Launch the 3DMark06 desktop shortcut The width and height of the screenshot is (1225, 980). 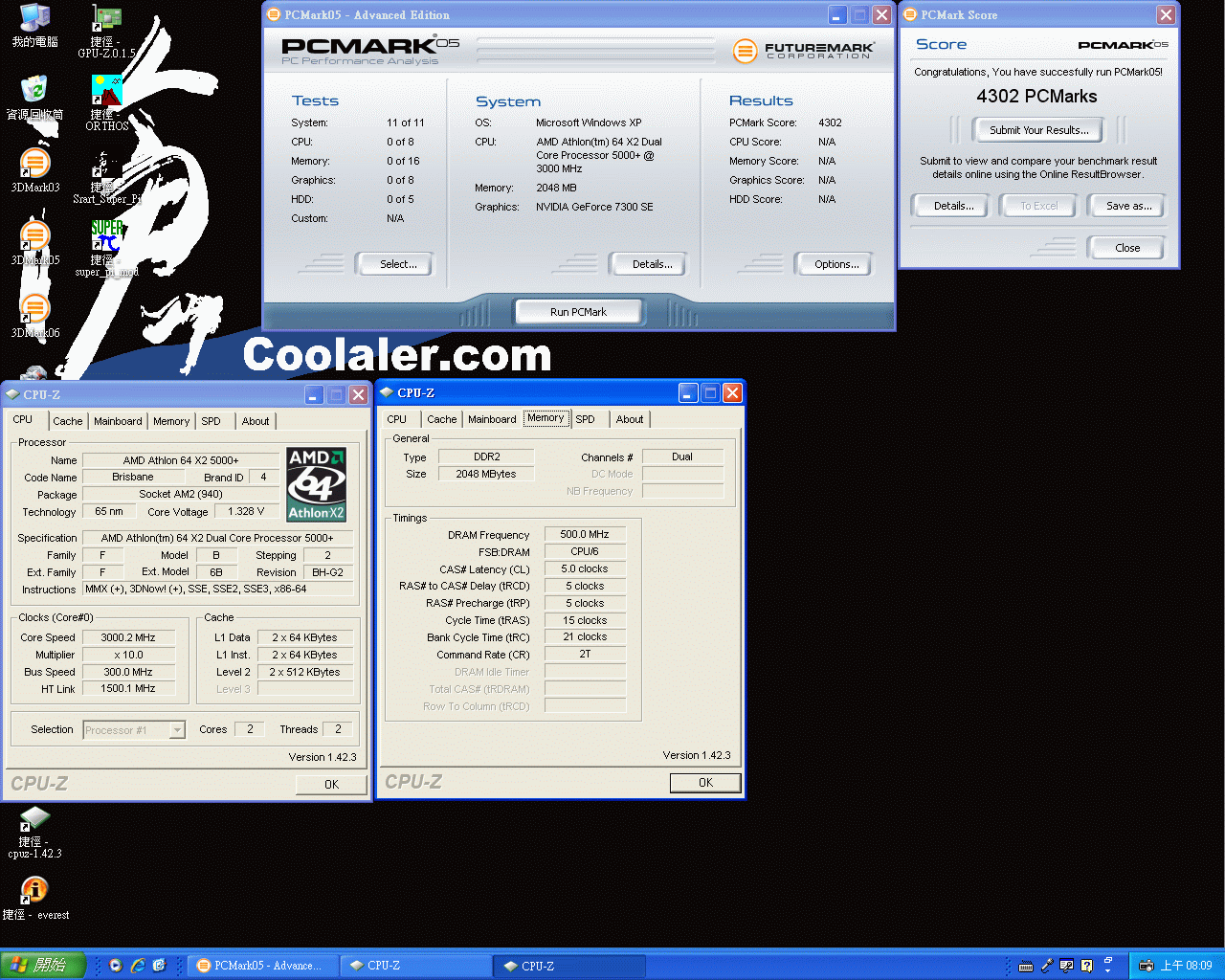(34, 316)
